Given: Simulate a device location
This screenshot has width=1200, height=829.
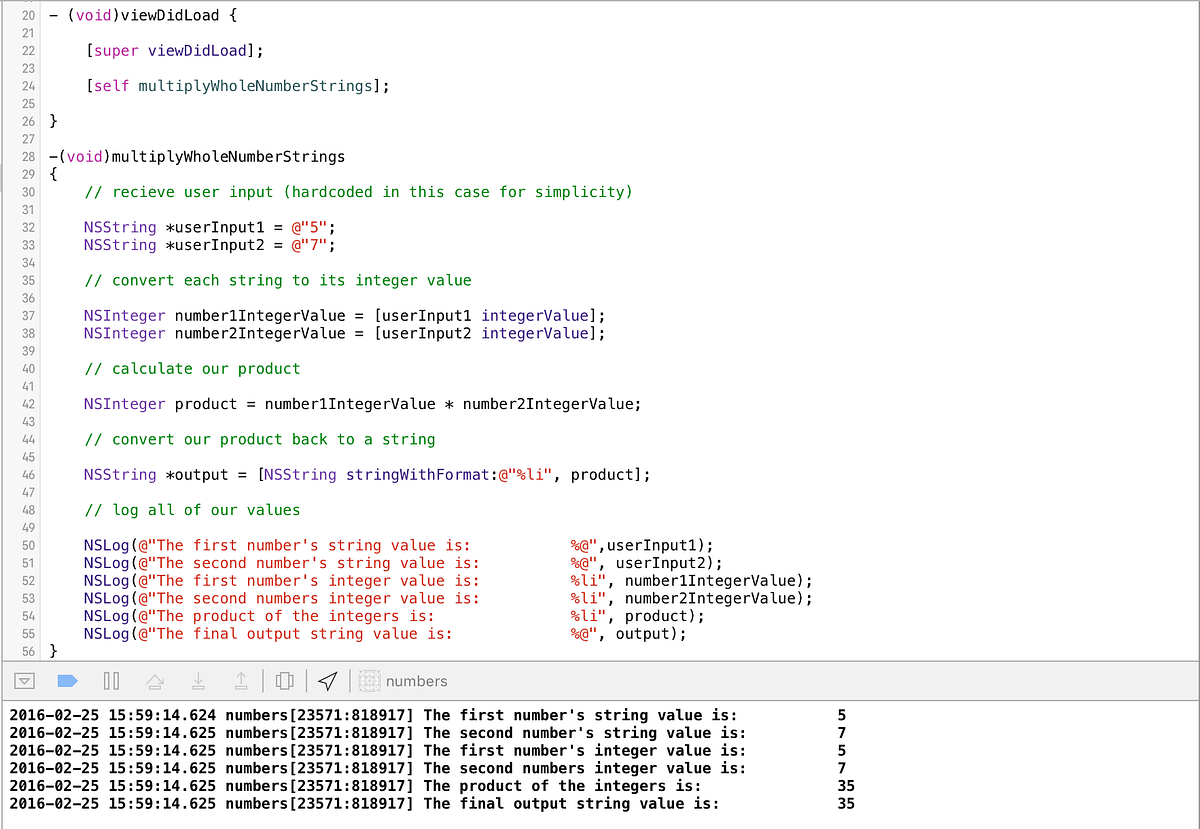Looking at the screenshot, I should coord(327,680).
